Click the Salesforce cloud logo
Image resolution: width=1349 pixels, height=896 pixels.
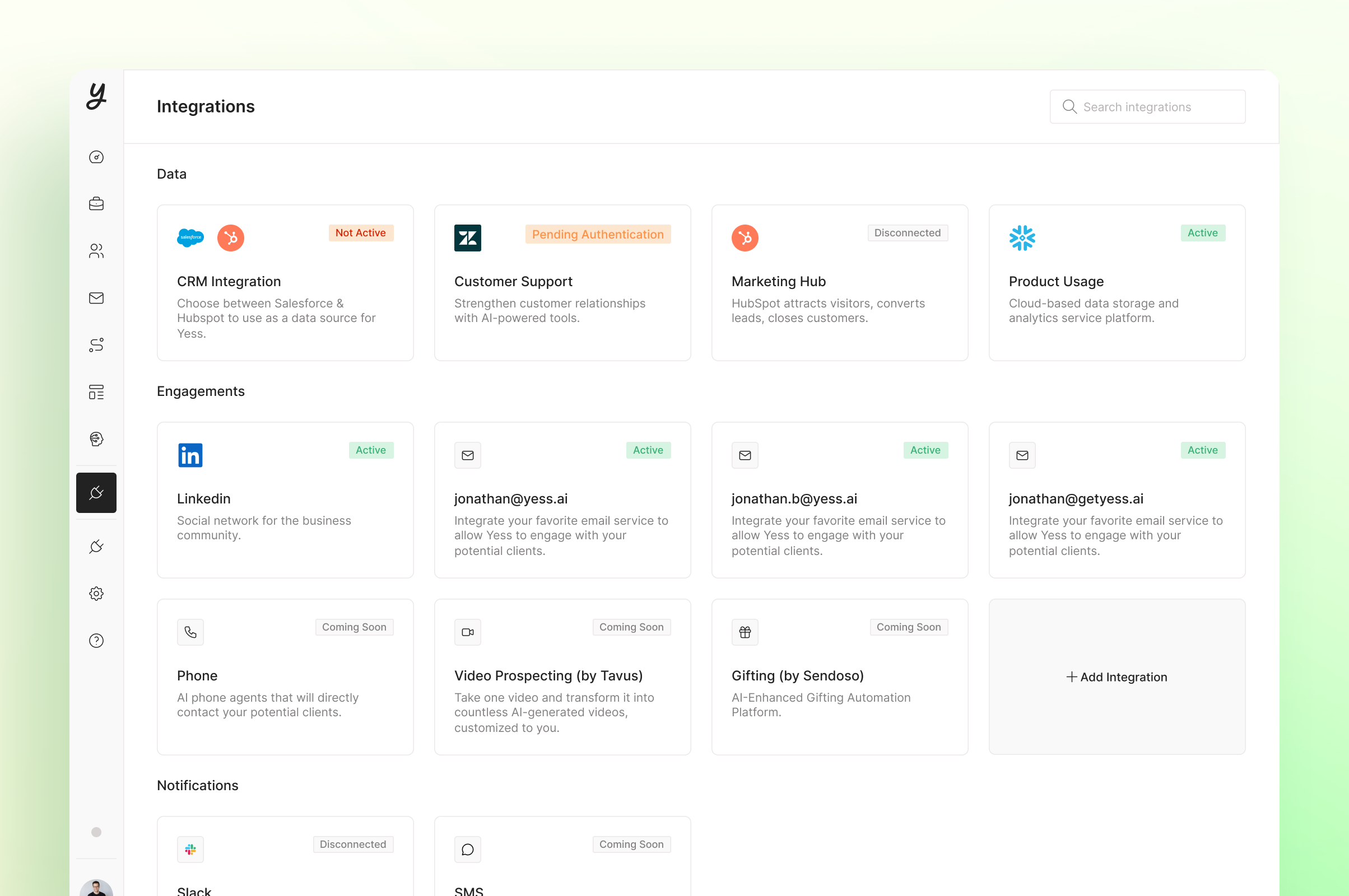point(190,237)
